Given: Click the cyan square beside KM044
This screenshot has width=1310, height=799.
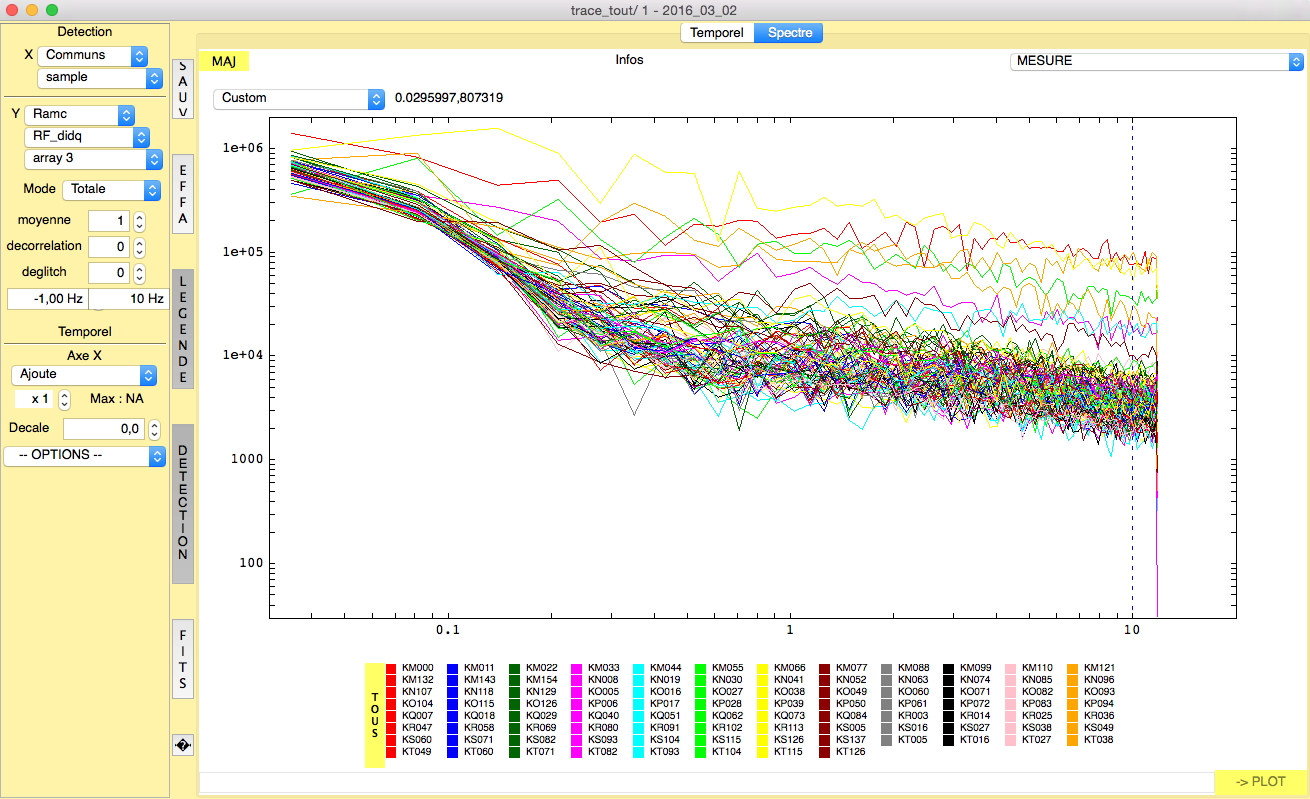Looking at the screenshot, I should point(640,668).
